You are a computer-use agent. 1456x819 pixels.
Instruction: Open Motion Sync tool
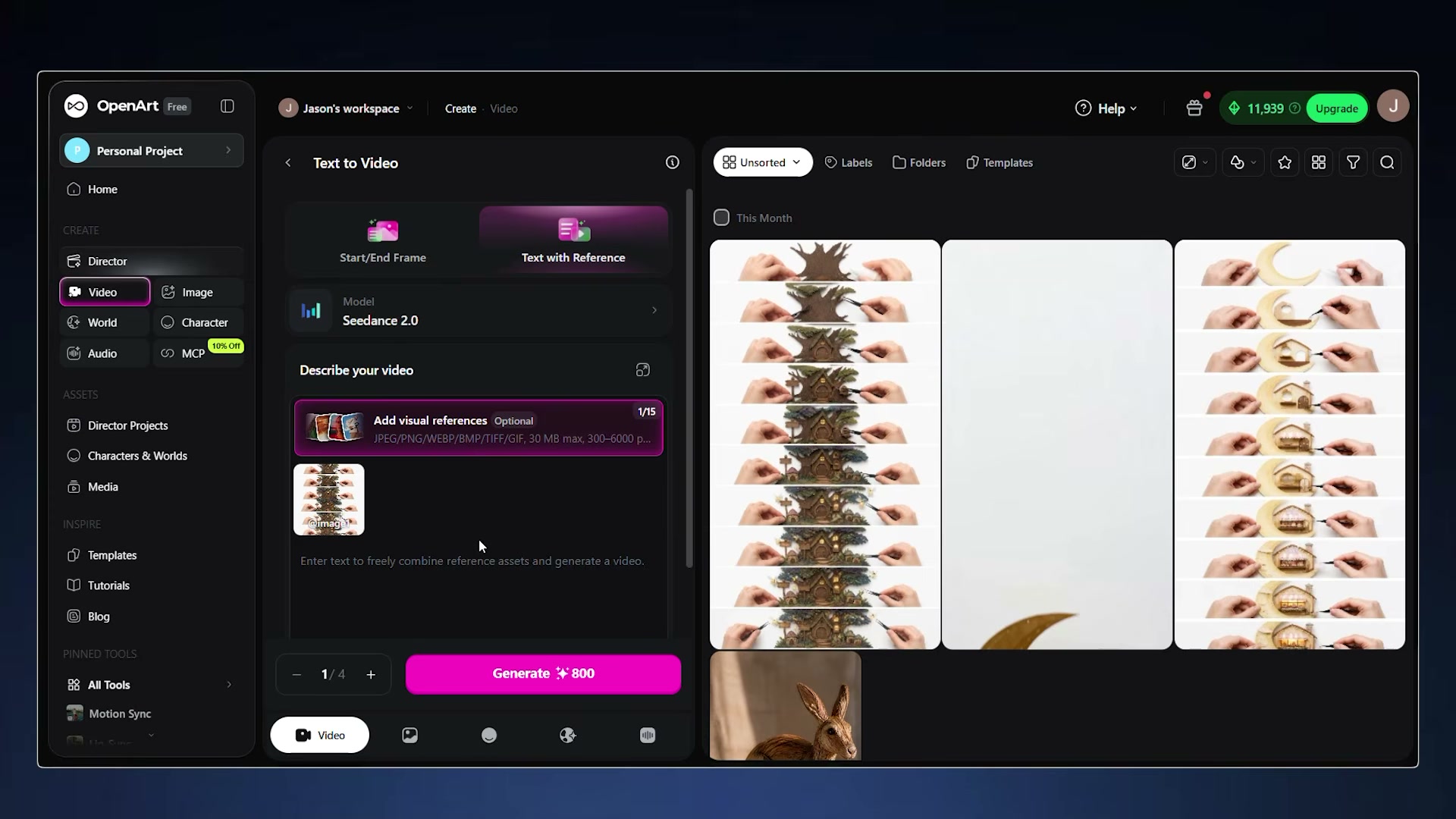tap(152, 714)
